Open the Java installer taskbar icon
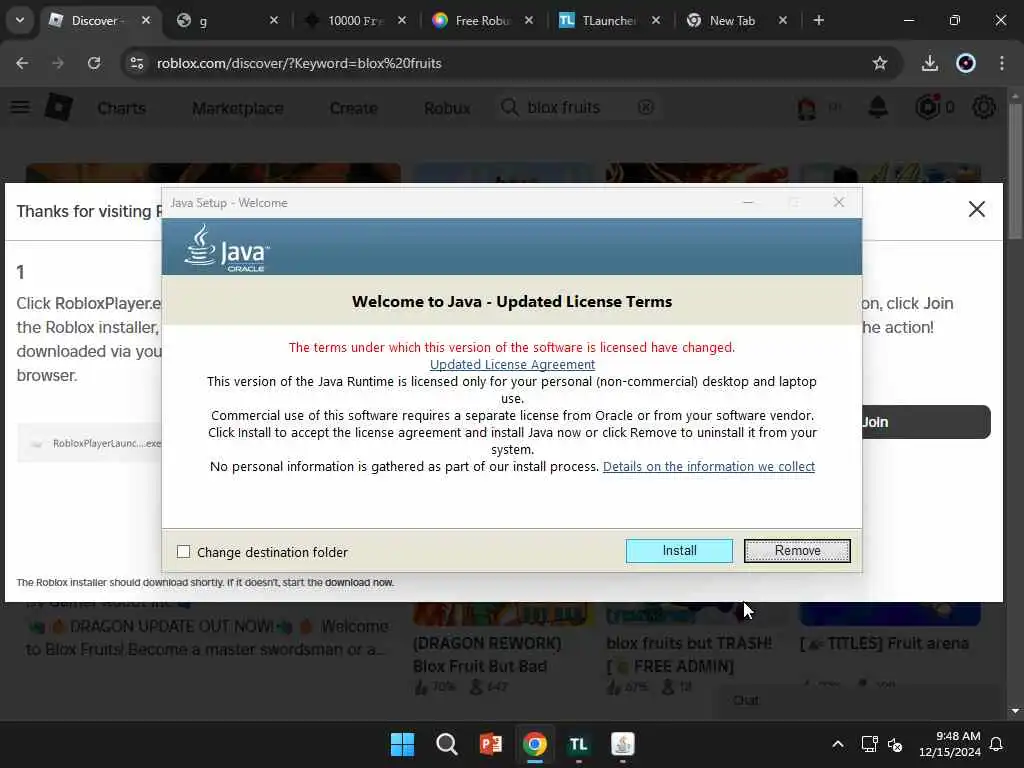 pos(622,744)
